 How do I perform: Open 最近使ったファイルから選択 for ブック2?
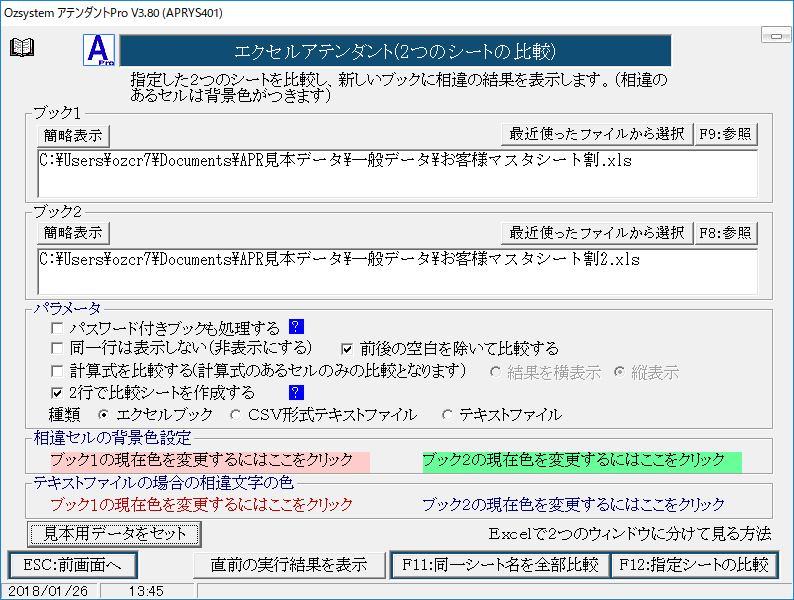pos(597,233)
